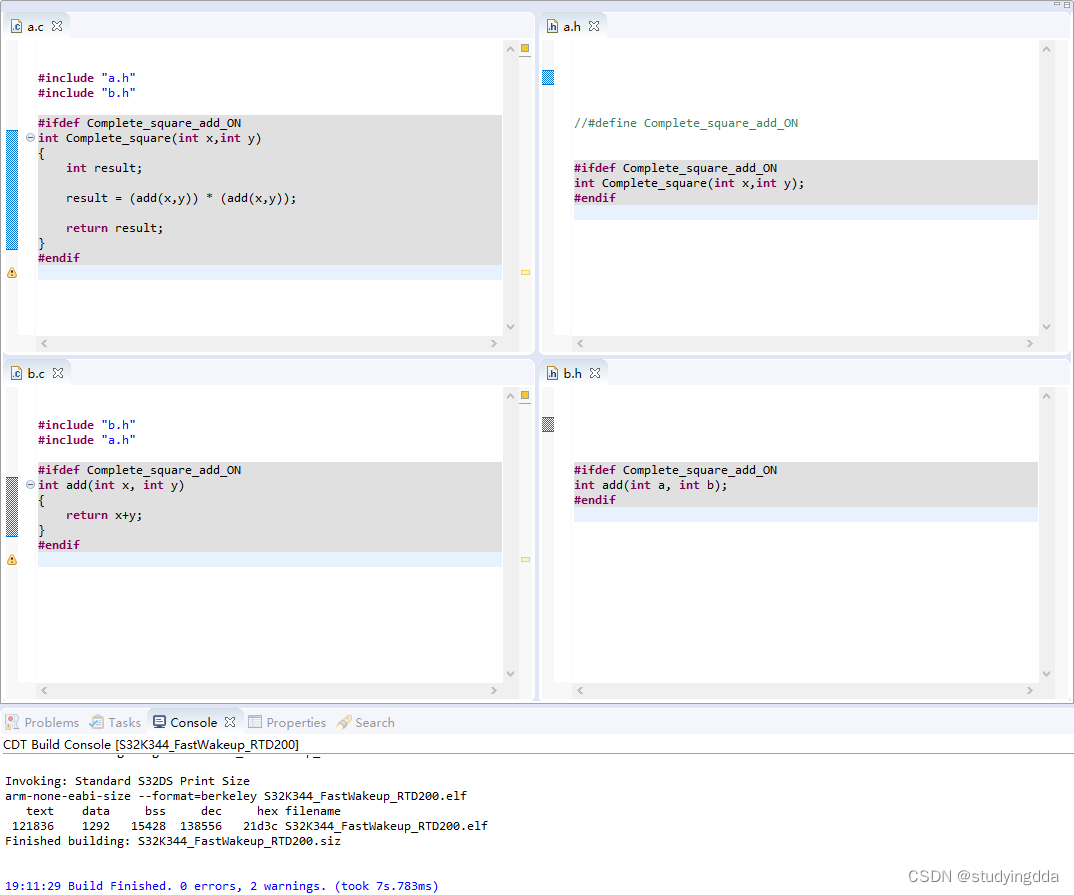Click 'CDT Build Console' title text
Image resolution: width=1074 pixels, height=895 pixels.
[x=57, y=744]
